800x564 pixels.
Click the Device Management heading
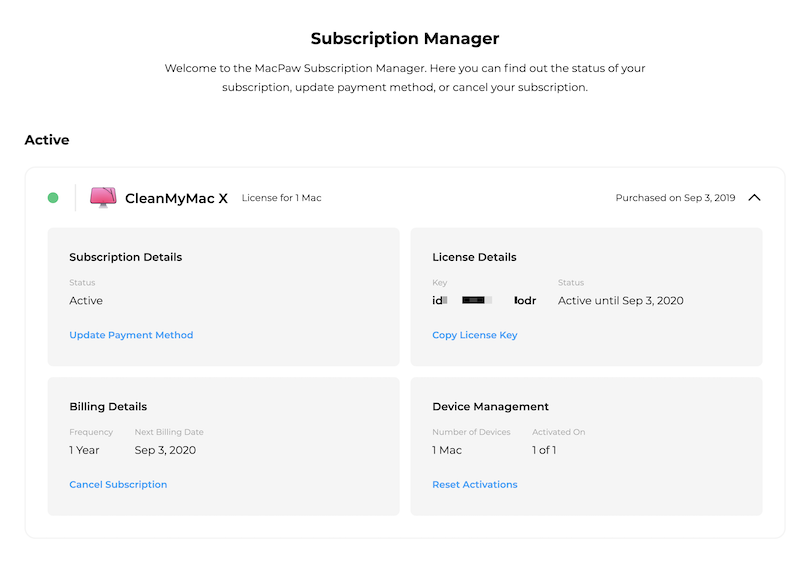[x=490, y=407]
